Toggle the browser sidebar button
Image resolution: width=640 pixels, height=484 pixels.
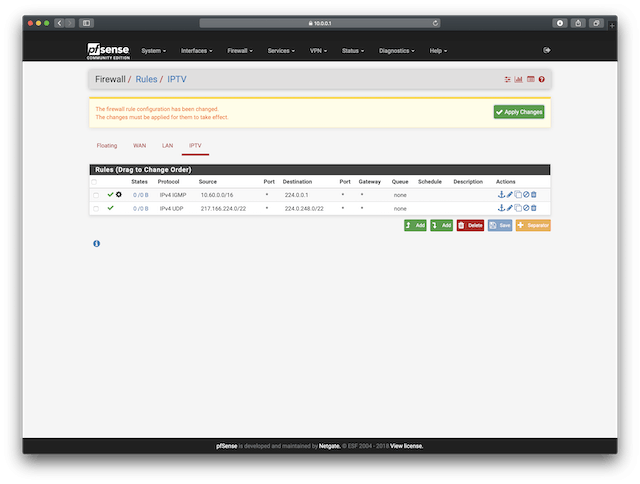[87, 23]
